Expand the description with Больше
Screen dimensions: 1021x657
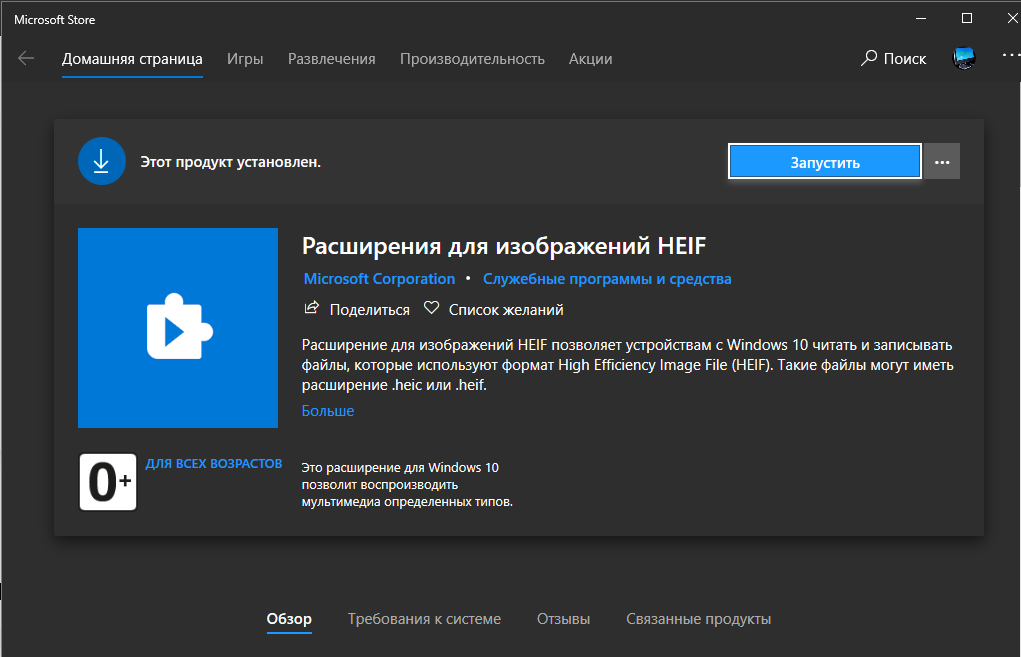[x=328, y=411]
